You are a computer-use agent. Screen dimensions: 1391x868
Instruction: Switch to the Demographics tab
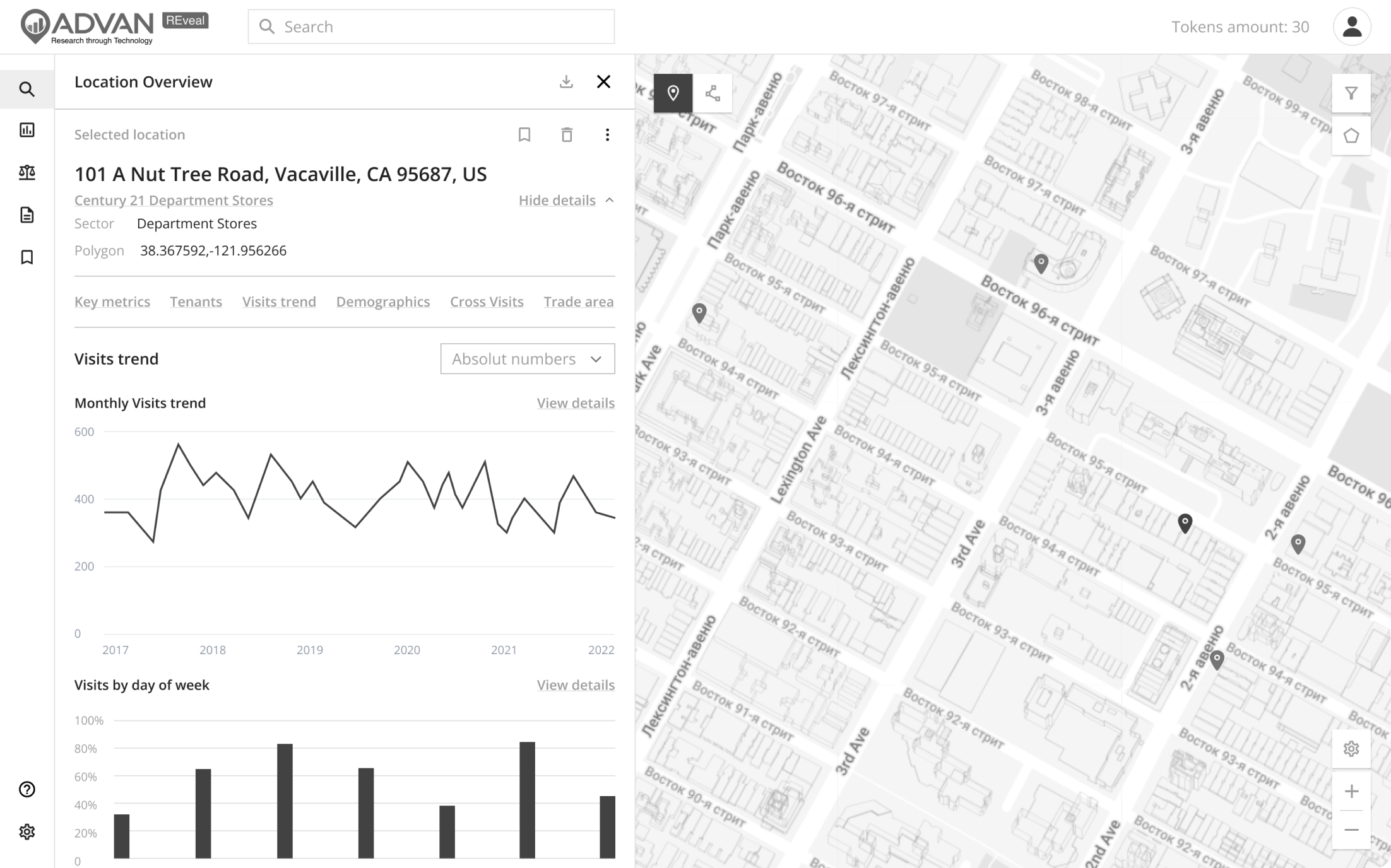coord(382,302)
